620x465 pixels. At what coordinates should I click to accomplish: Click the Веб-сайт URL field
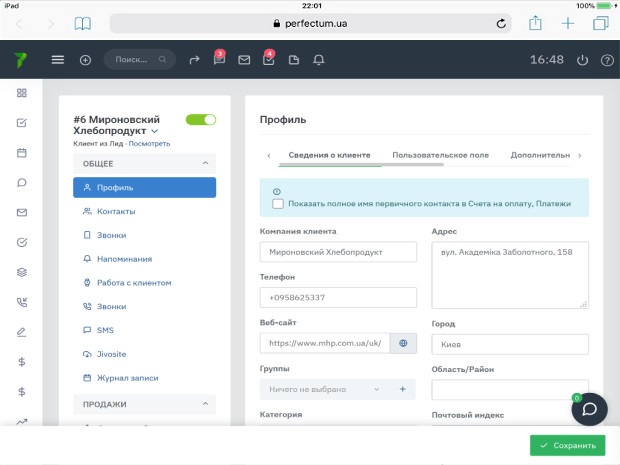click(x=325, y=343)
